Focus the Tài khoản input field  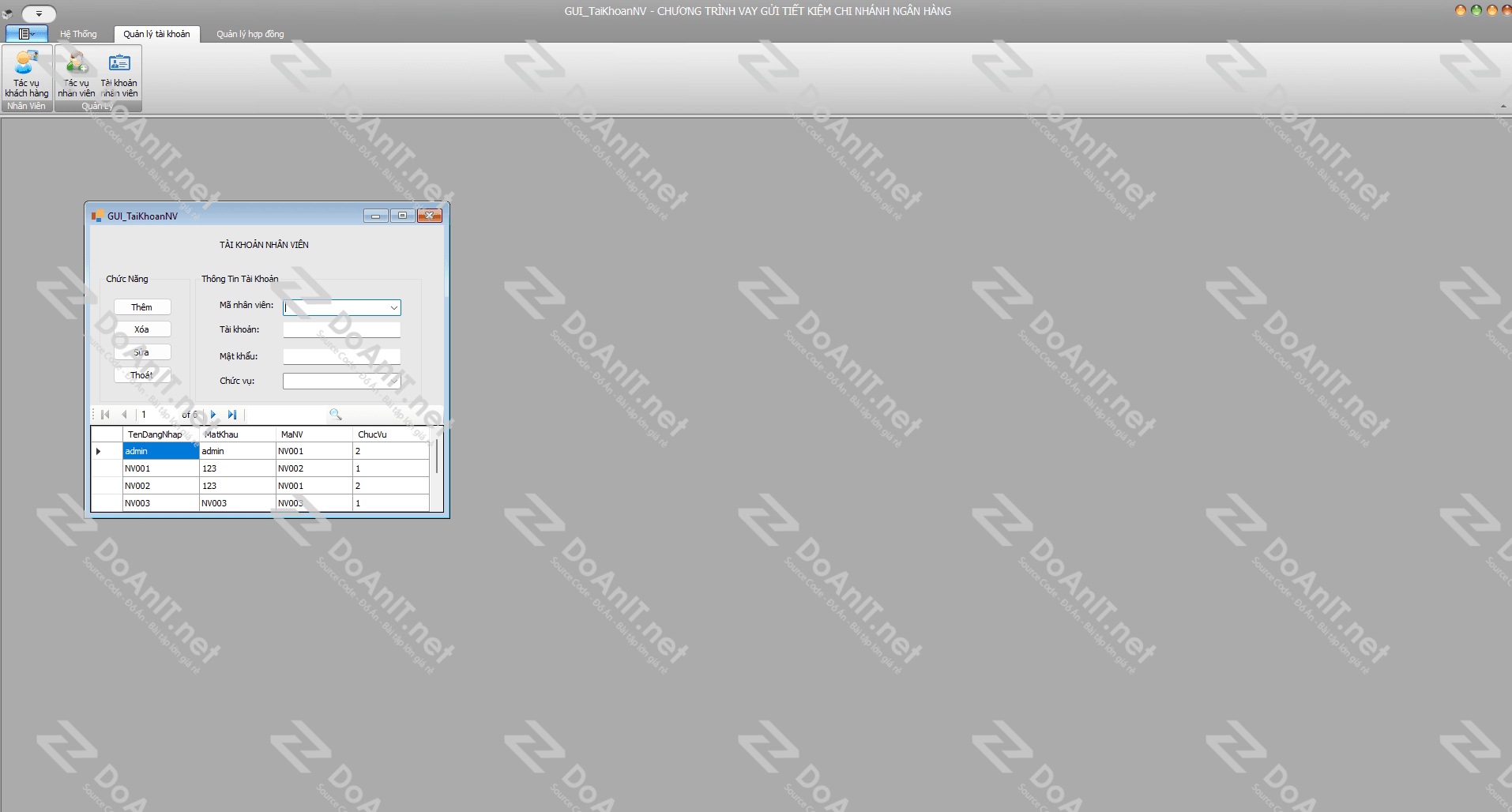(341, 330)
